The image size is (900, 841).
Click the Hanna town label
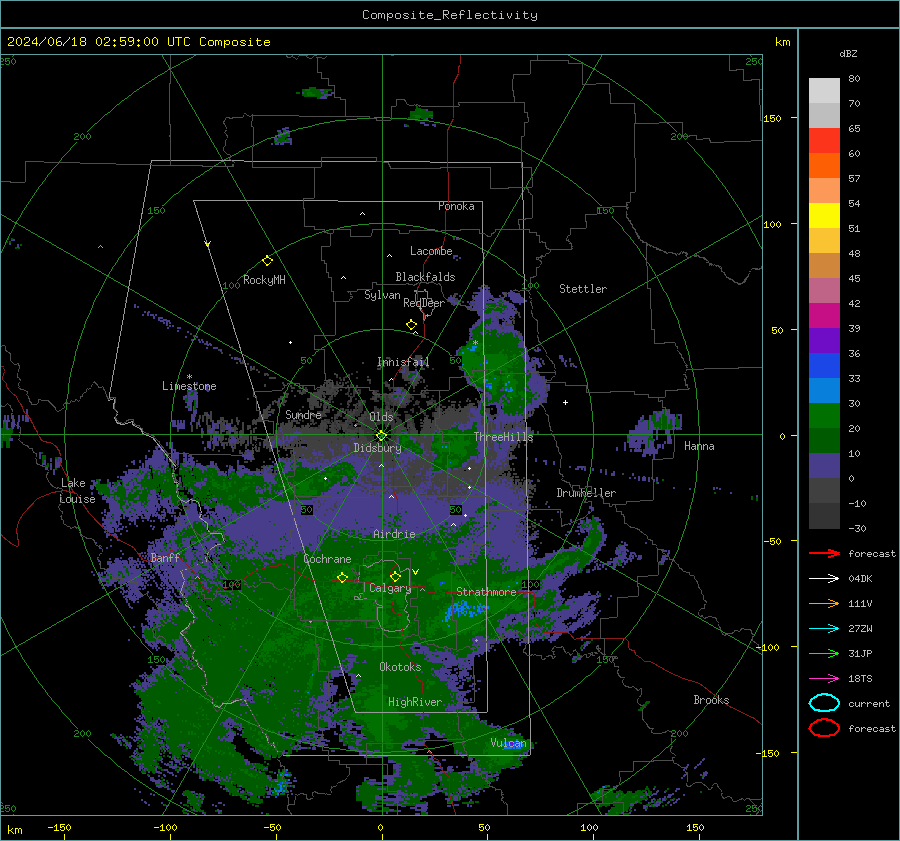(x=699, y=446)
